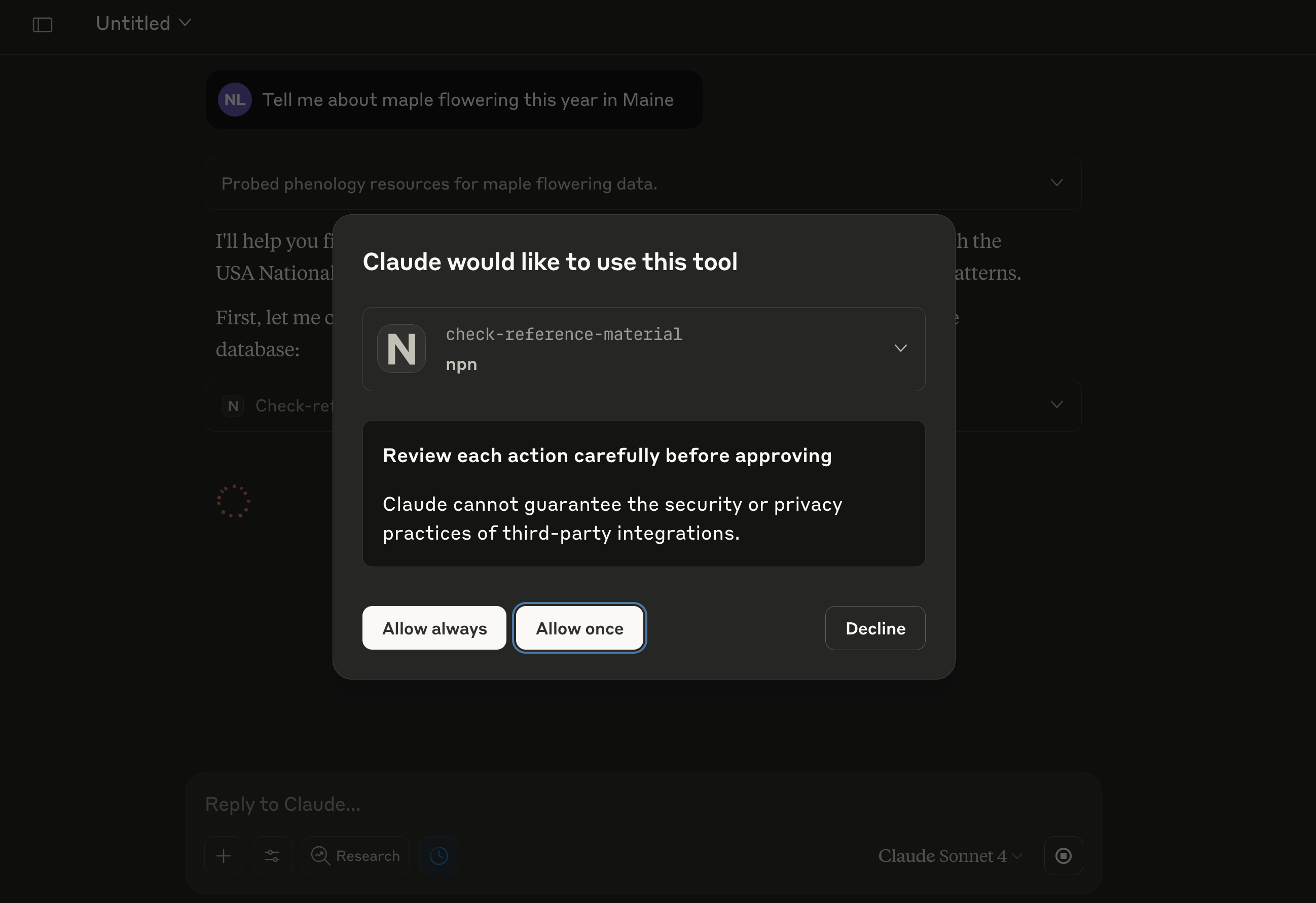1316x903 pixels.
Task: Click the NL user avatar
Action: click(235, 100)
